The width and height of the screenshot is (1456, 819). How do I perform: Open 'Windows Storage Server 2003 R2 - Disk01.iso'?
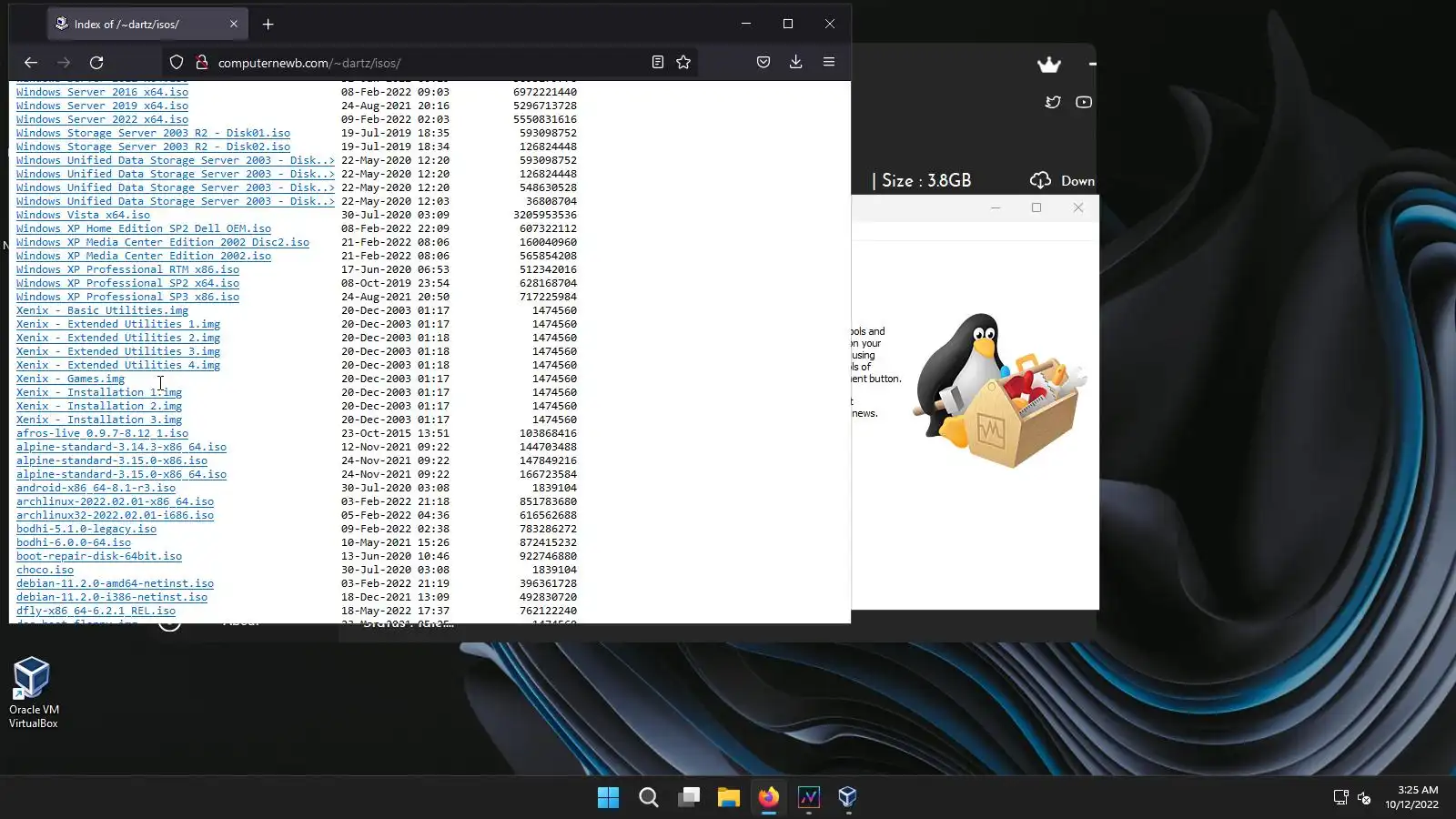(153, 133)
